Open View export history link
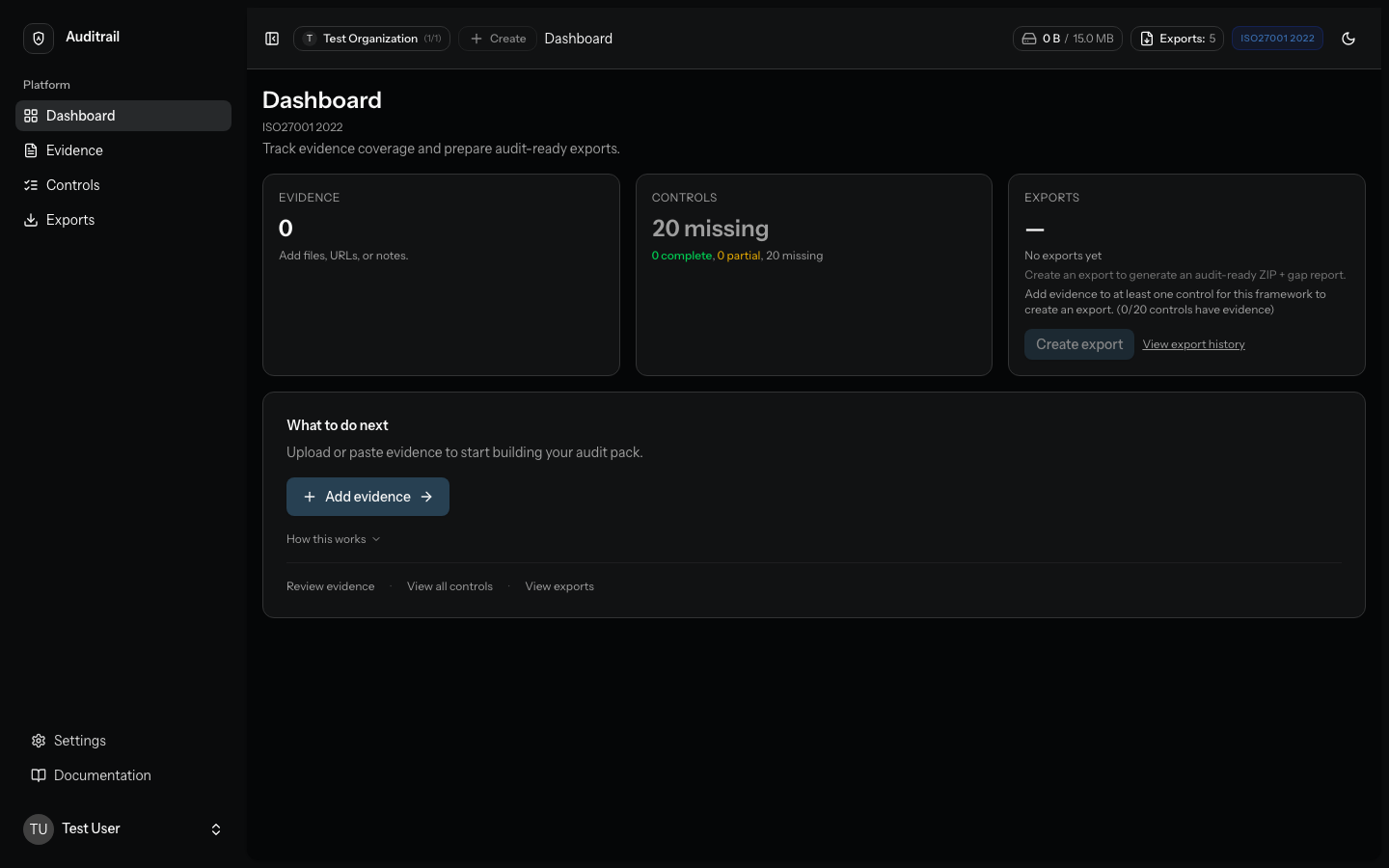Viewport: 1389px width, 868px height. tap(1193, 343)
